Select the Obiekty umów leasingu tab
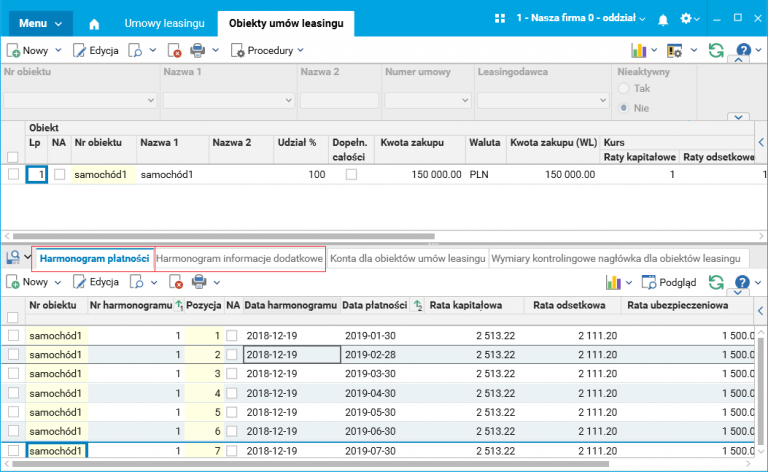Screen dimensions: 768x472 click(x=286, y=24)
